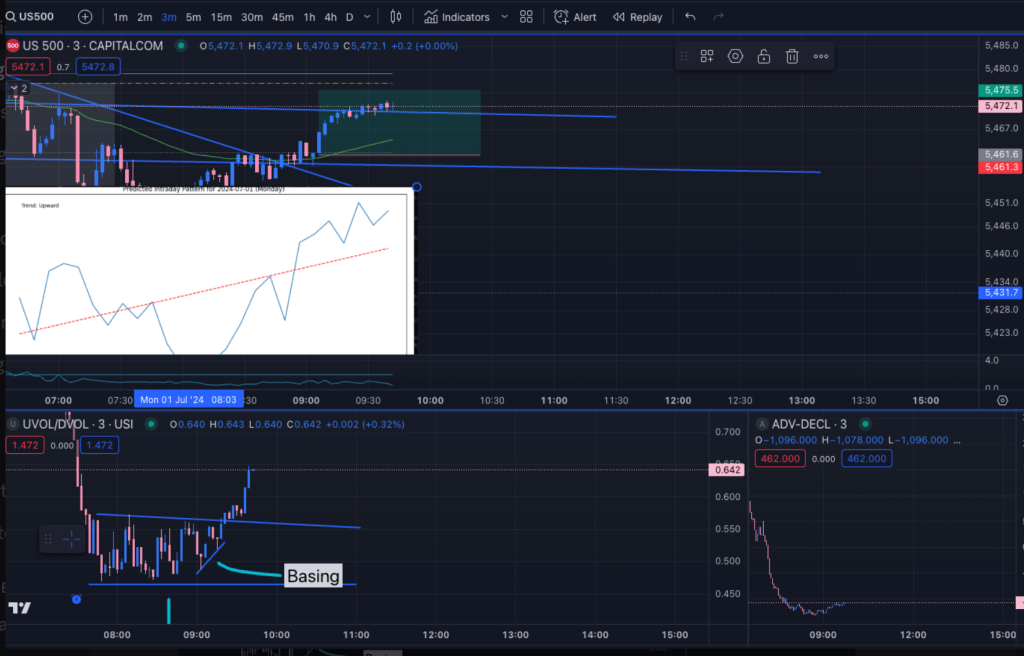This screenshot has width=1024, height=656.
Task: Switch to the 1h timeframe
Action: pyautogui.click(x=309, y=17)
